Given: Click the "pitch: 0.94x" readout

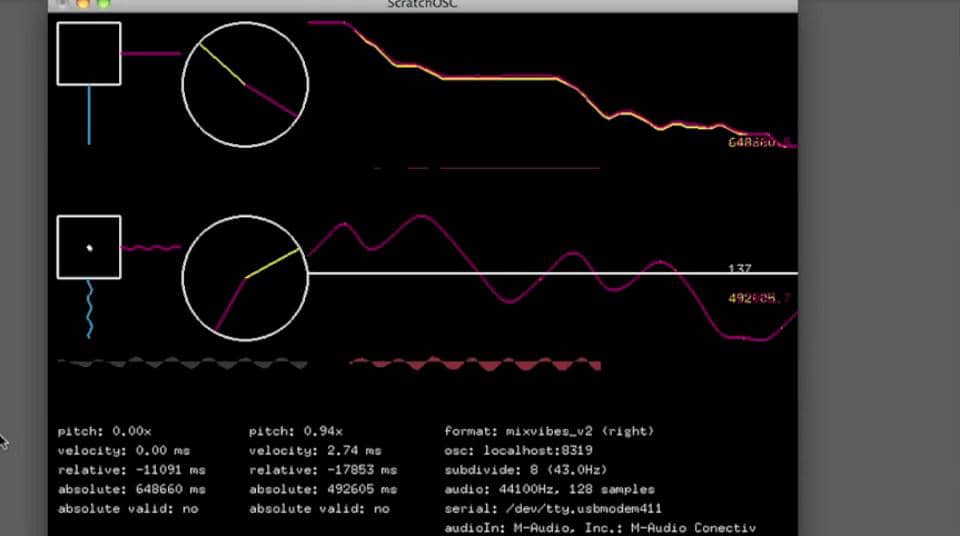Looking at the screenshot, I should tap(296, 431).
